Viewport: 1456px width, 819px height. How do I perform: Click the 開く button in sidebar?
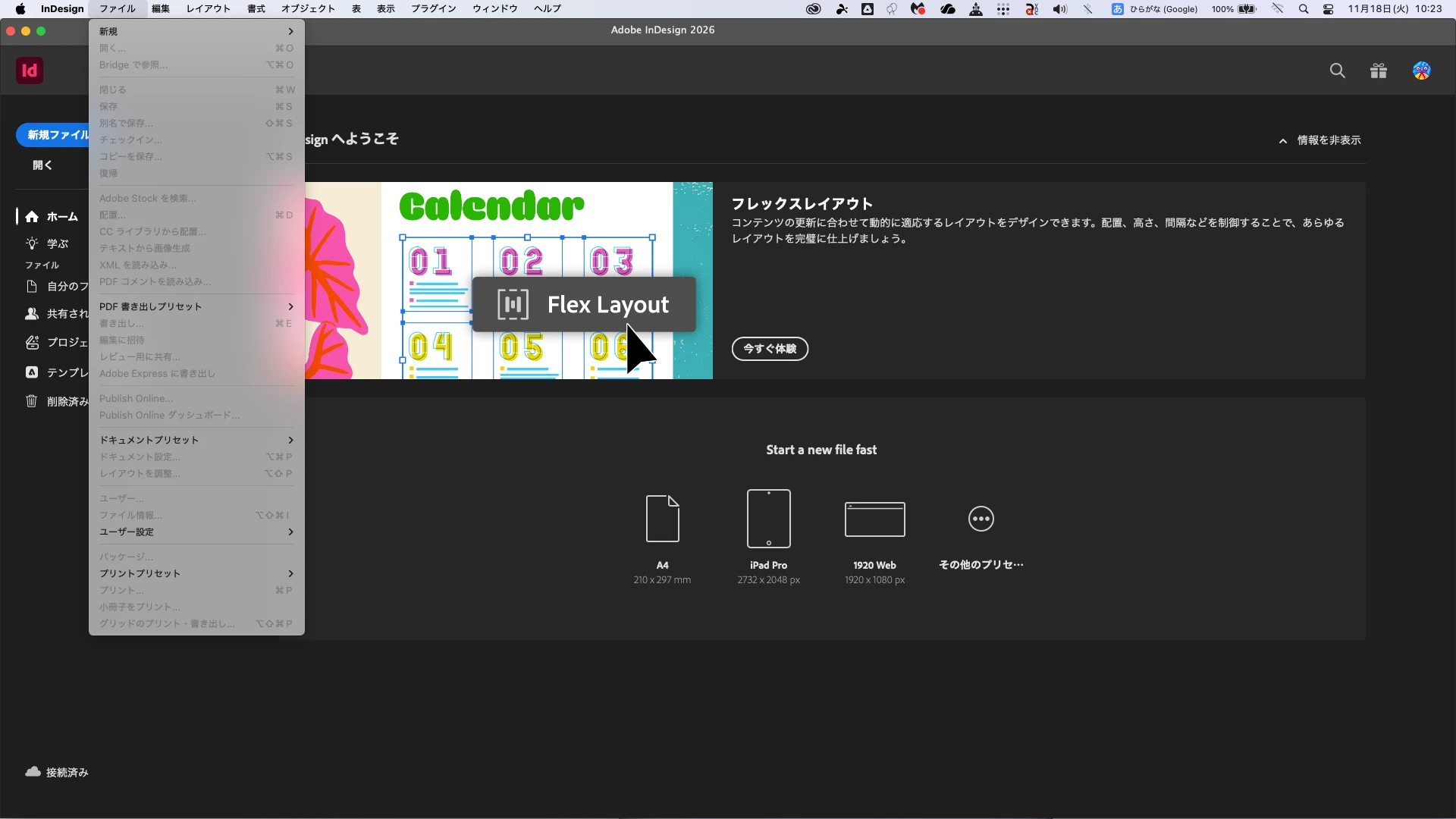42,165
